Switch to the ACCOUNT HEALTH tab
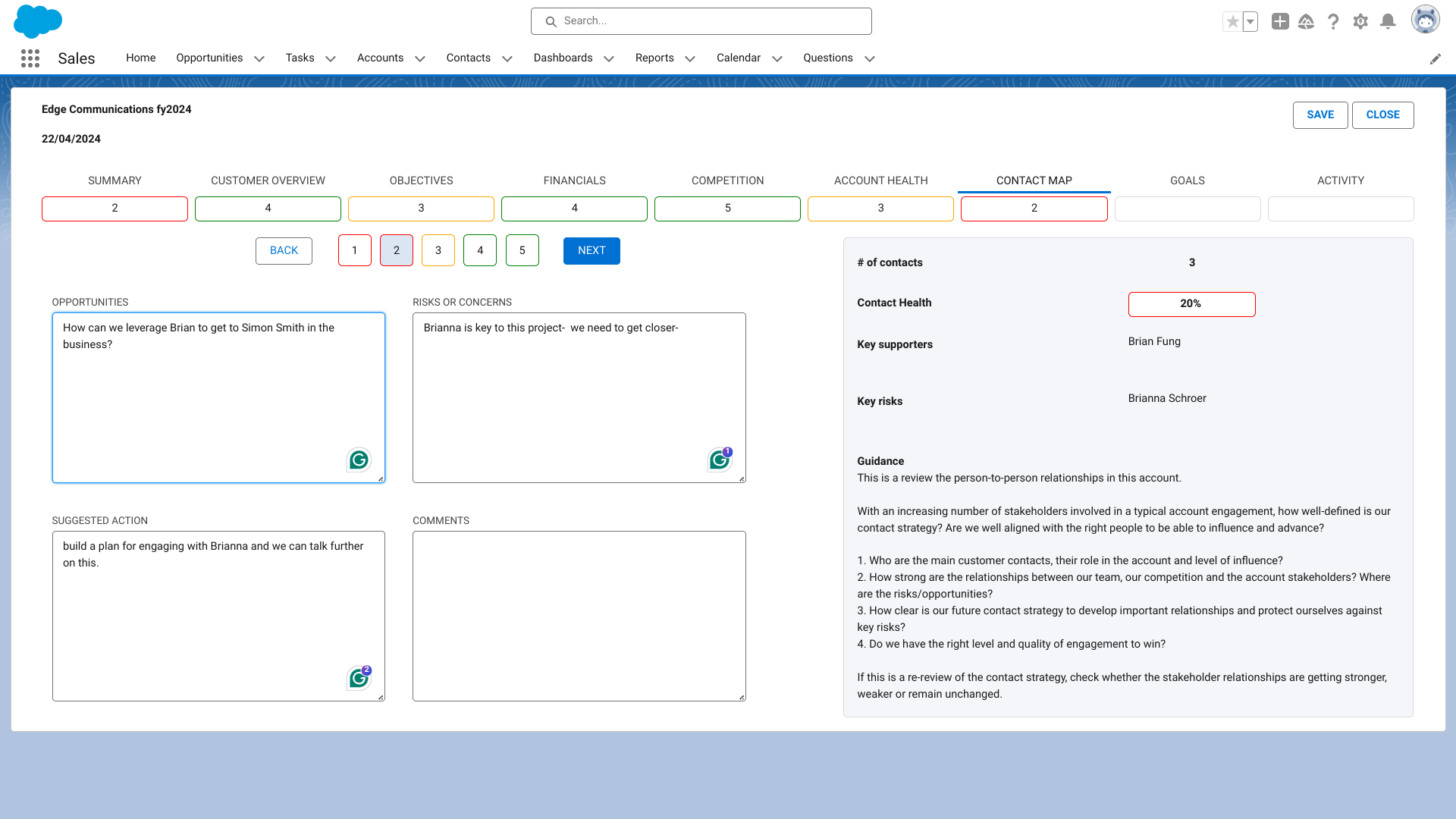The width and height of the screenshot is (1456, 819). [x=880, y=180]
